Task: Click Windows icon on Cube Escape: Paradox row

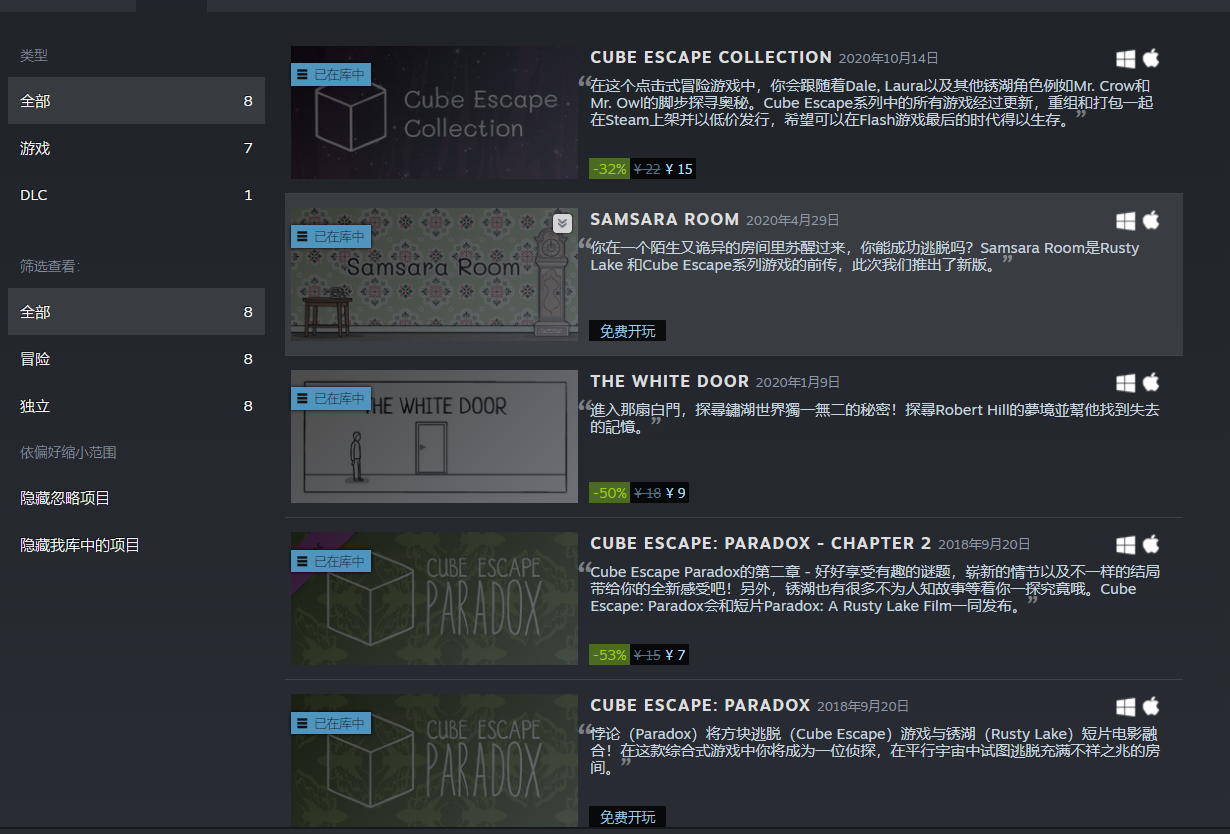Action: 1126,706
